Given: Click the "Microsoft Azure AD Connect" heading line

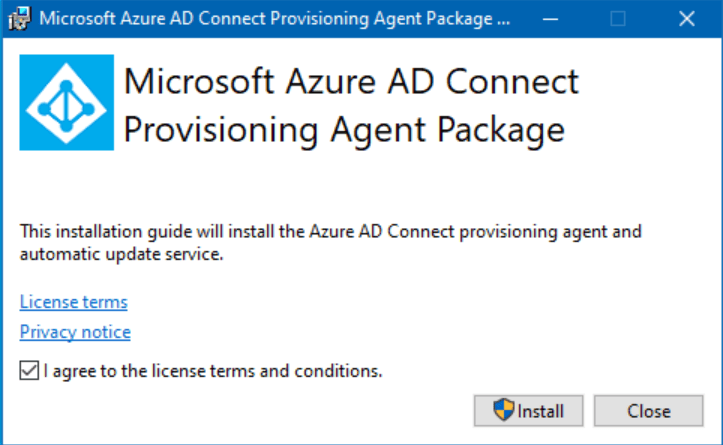Looking at the screenshot, I should [x=351, y=82].
